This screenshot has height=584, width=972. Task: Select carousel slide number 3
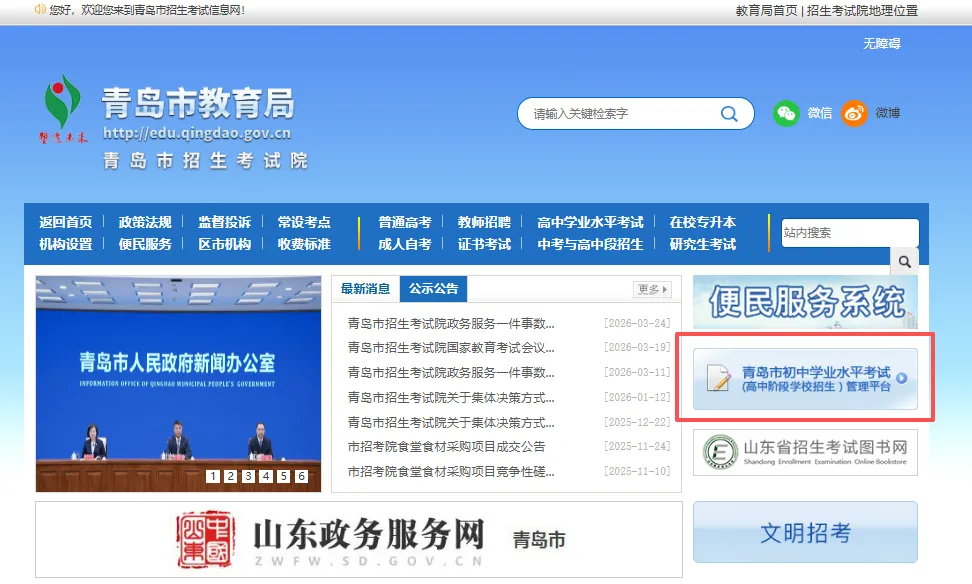point(248,478)
